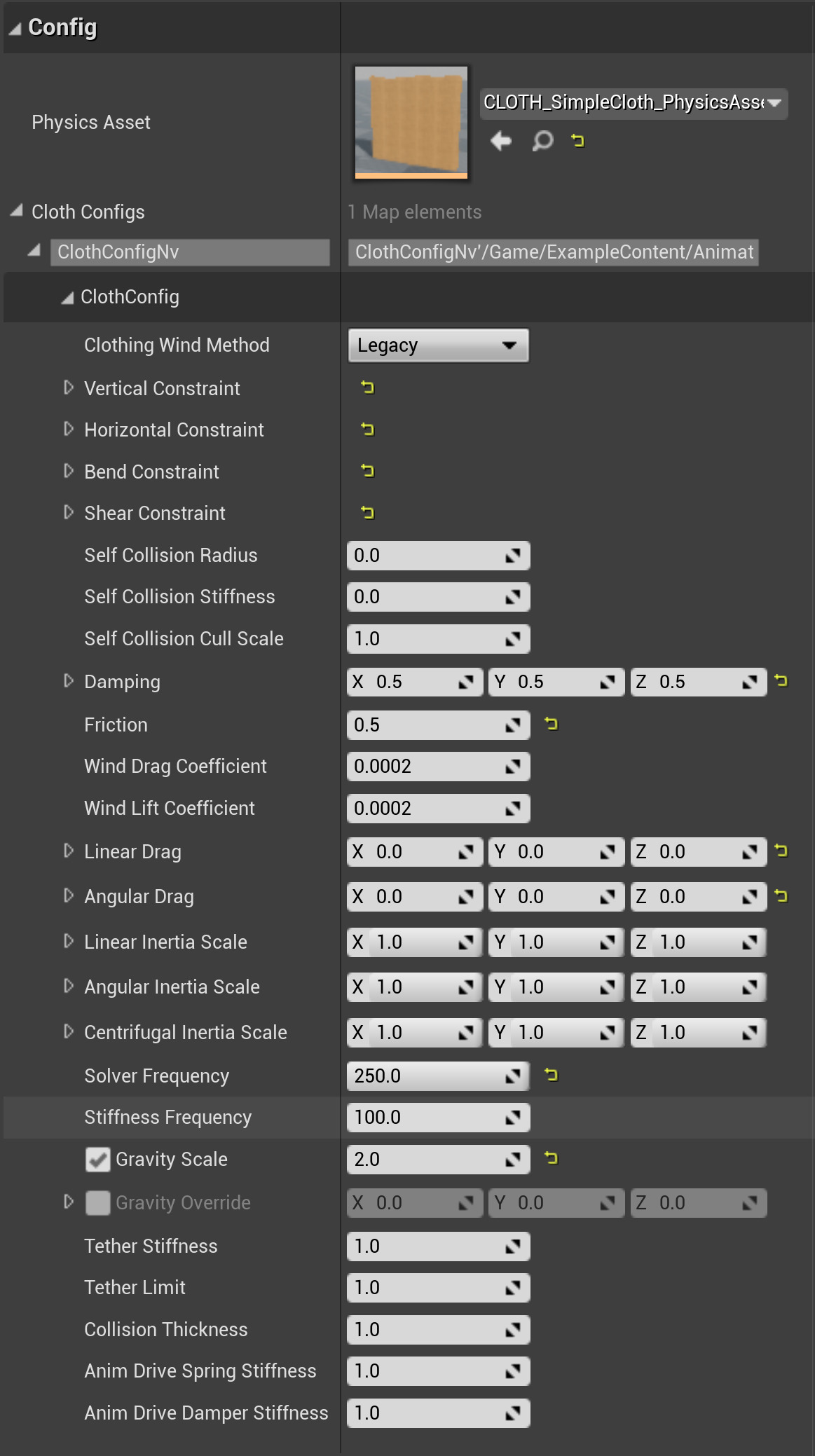
Task: Reset Physics Asset to default value
Action: pos(577,141)
